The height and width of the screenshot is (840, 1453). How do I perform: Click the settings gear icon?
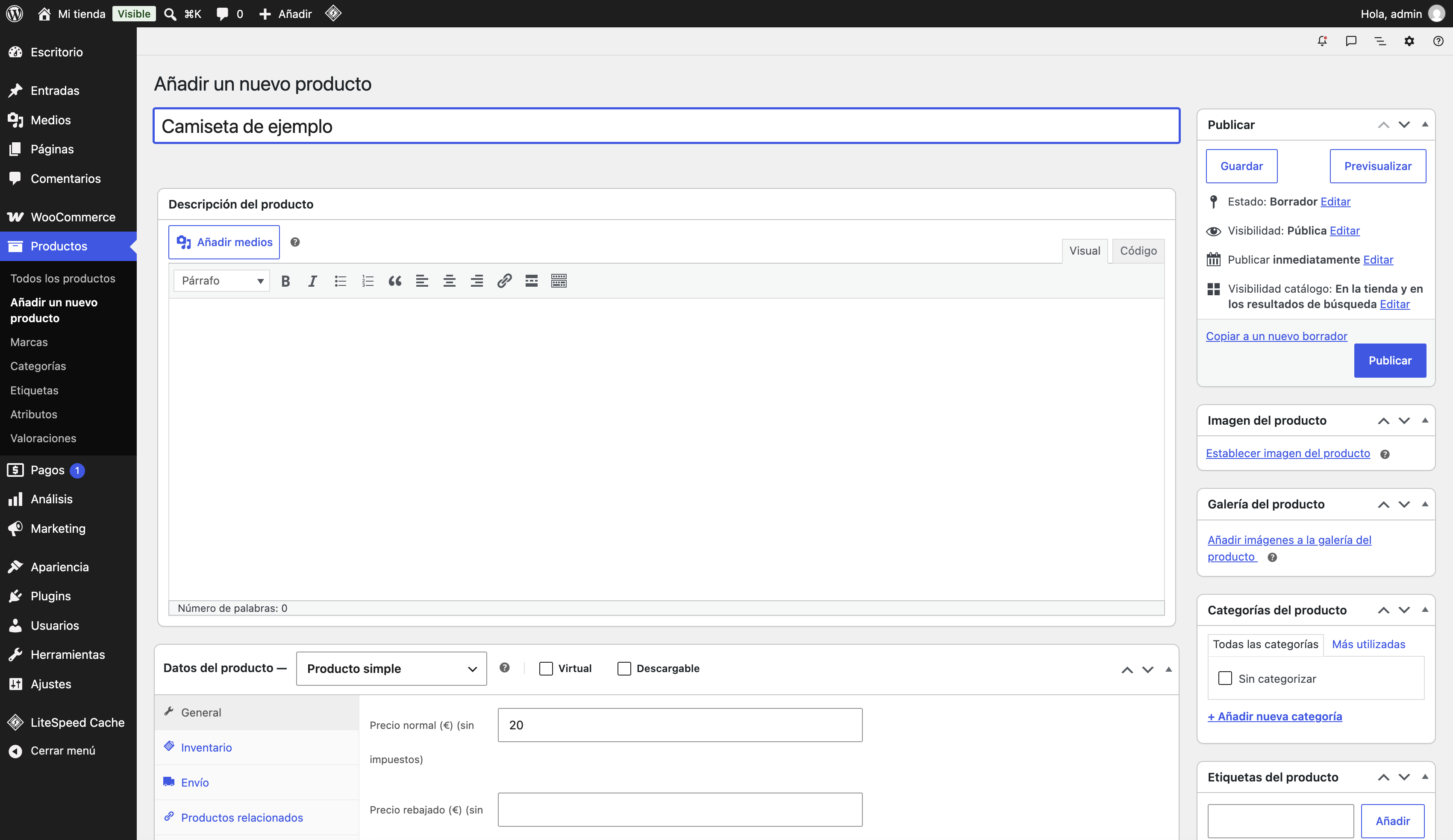(x=1409, y=41)
